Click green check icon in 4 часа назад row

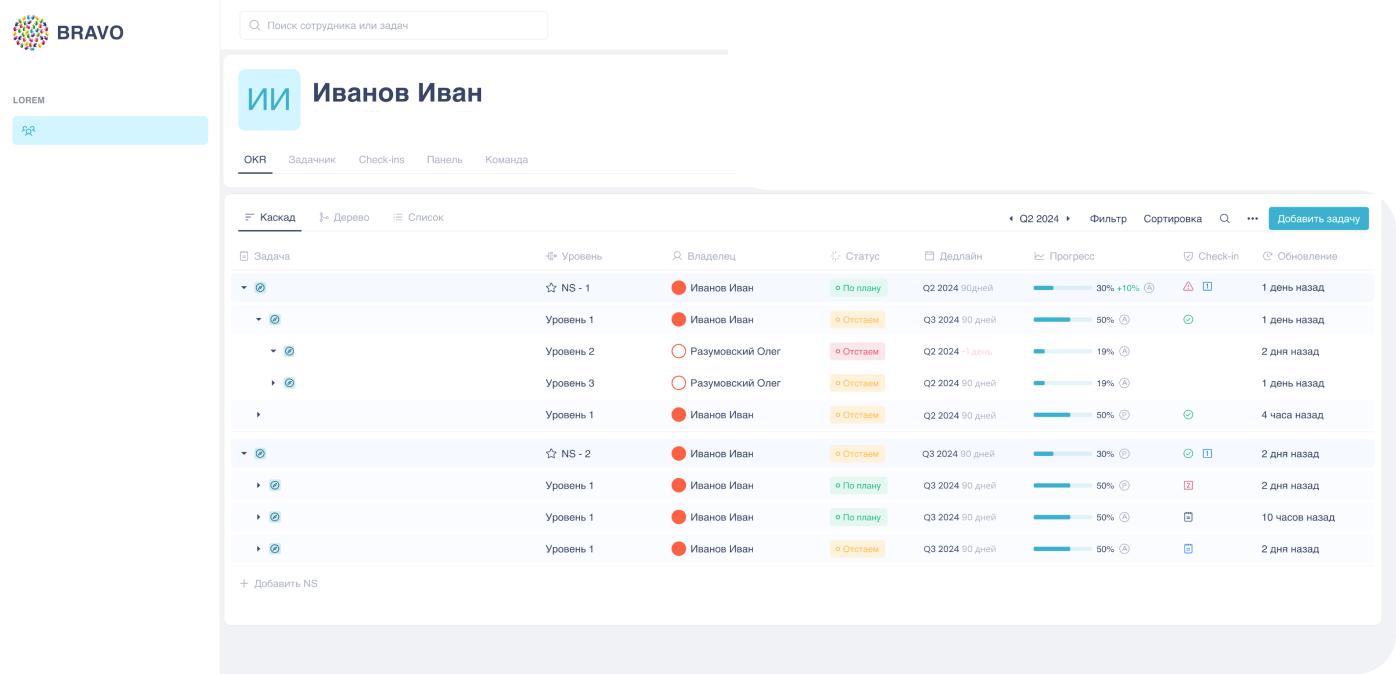pos(1188,414)
